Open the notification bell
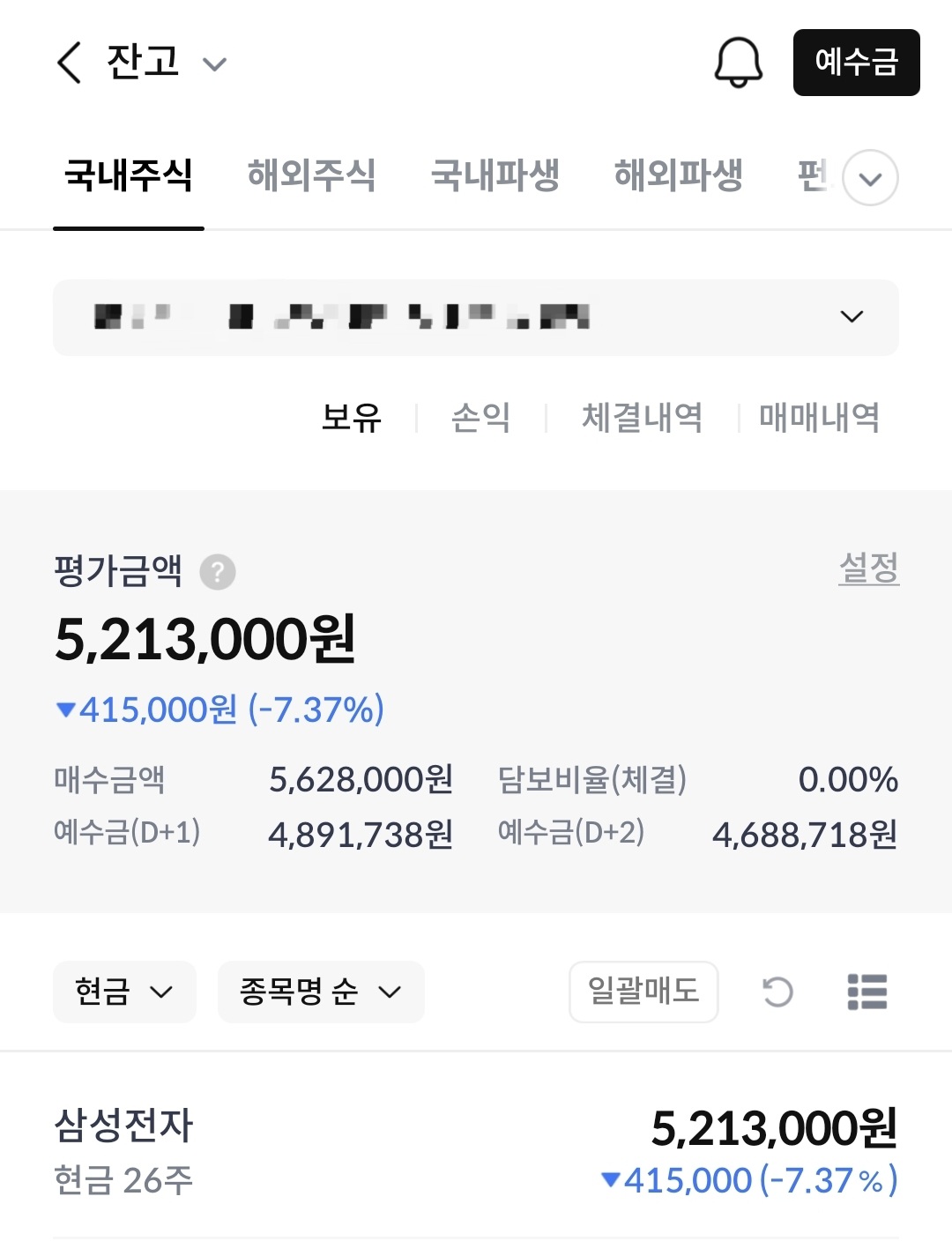 click(x=738, y=63)
